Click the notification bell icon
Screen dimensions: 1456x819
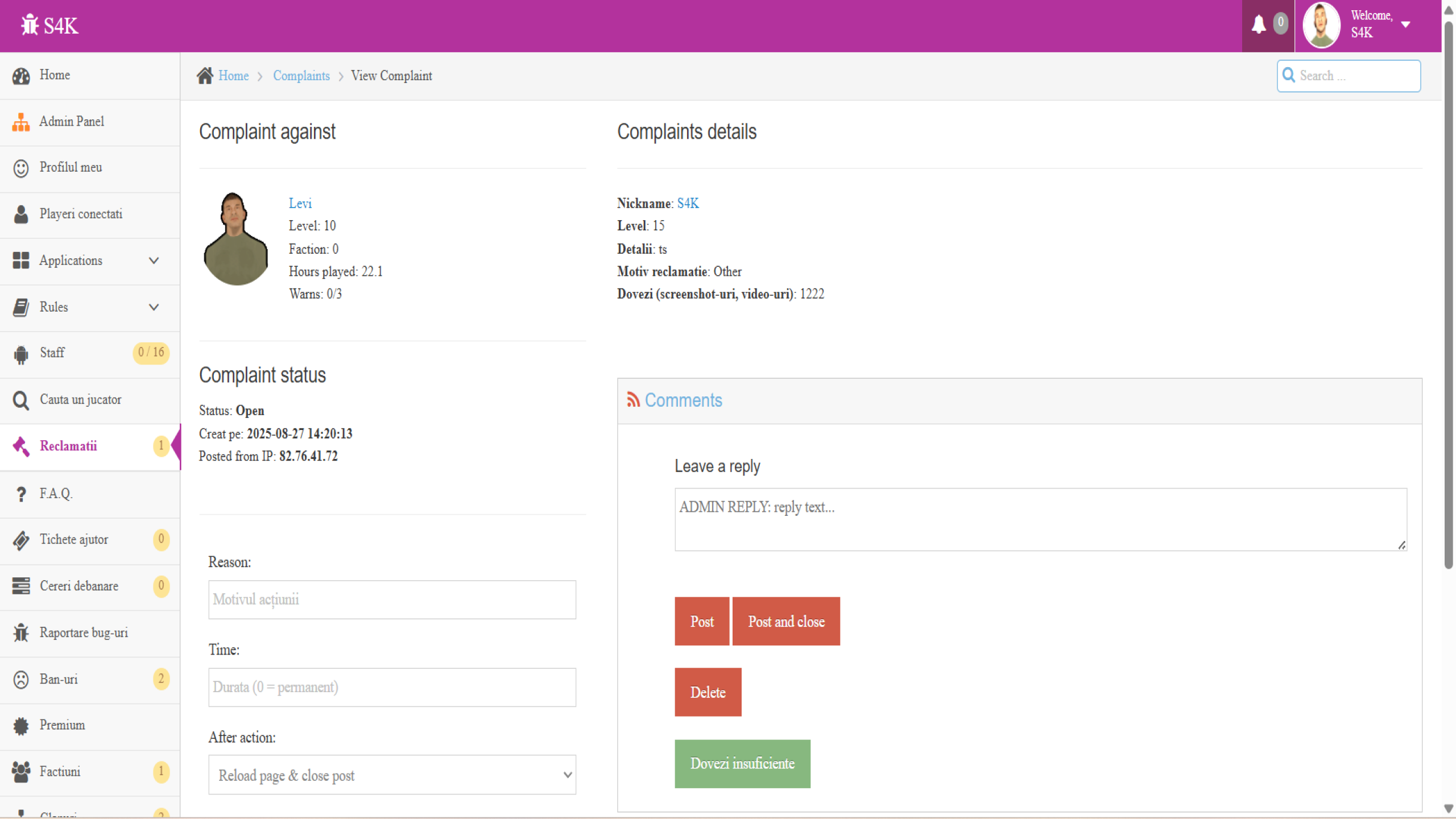pyautogui.click(x=1258, y=24)
